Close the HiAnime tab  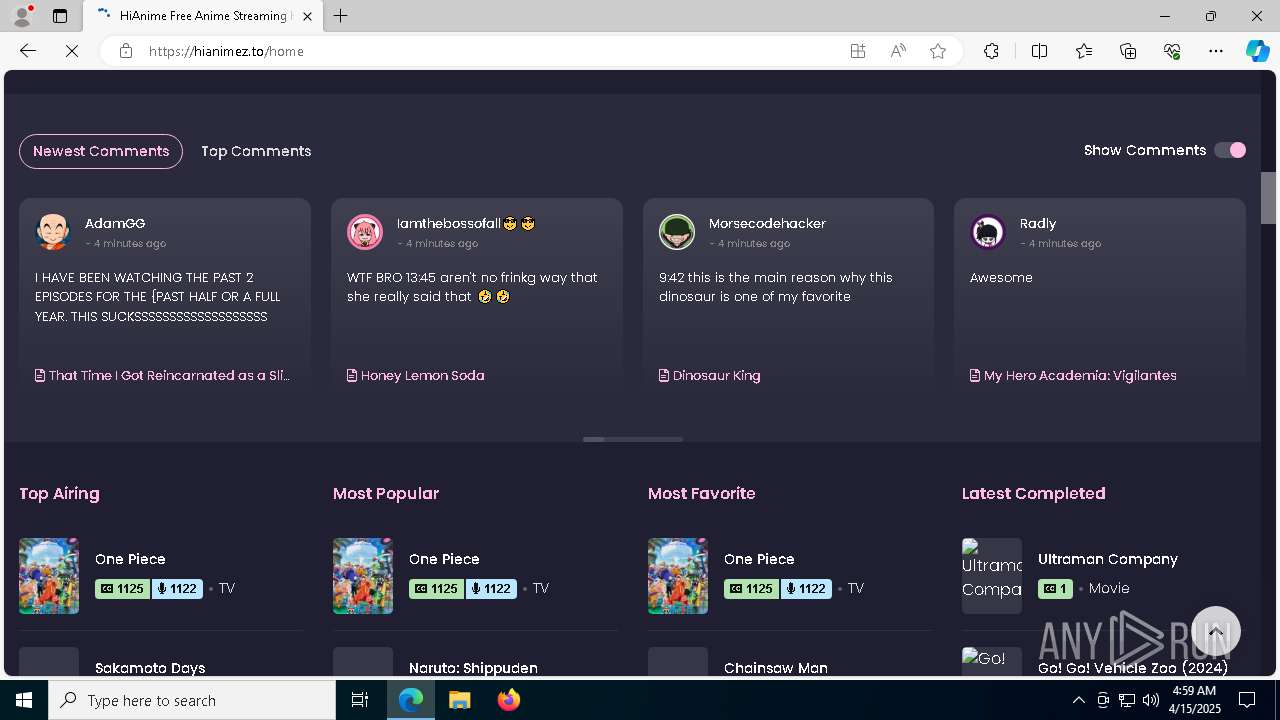307,16
